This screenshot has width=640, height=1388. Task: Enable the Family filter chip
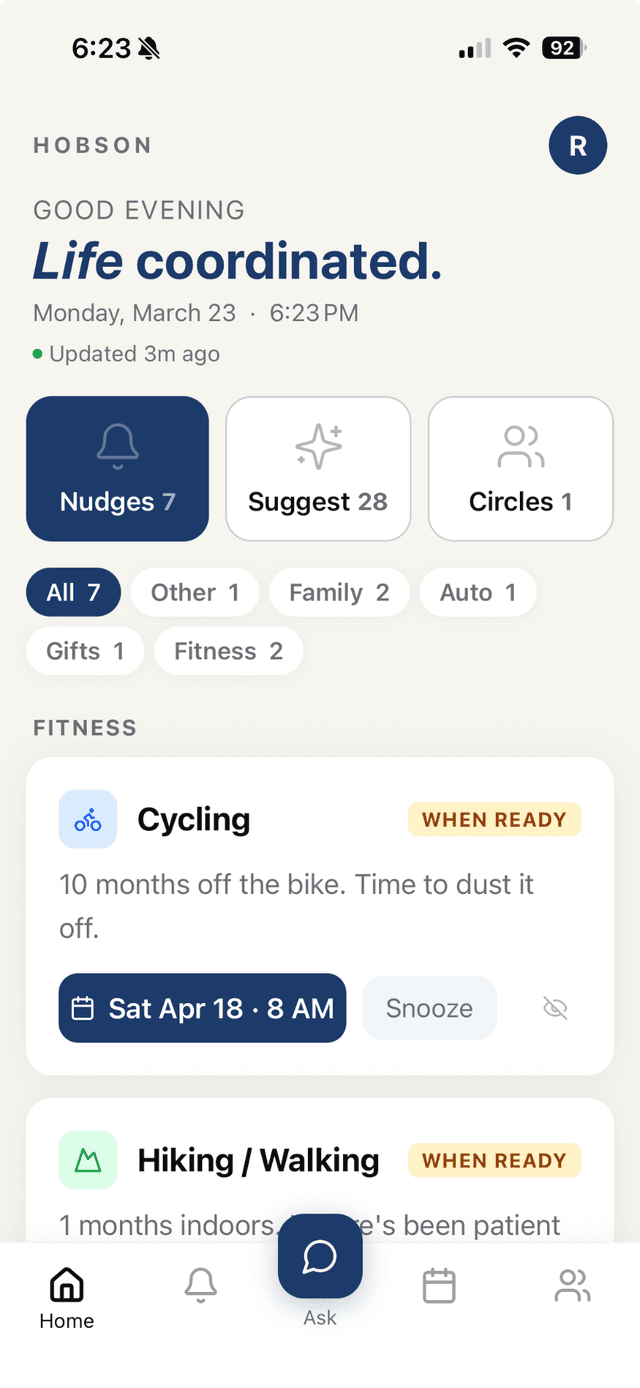tap(339, 592)
